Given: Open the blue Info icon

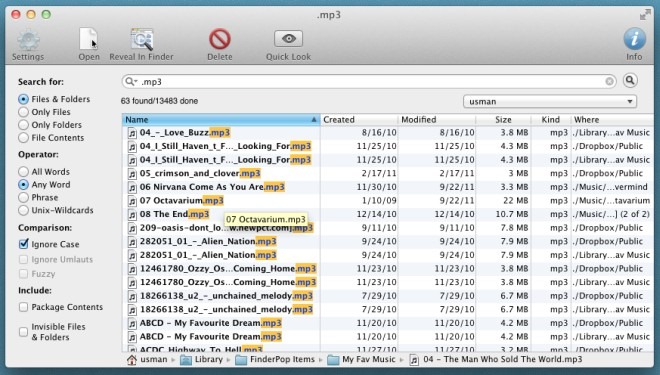Looking at the screenshot, I should (634, 39).
